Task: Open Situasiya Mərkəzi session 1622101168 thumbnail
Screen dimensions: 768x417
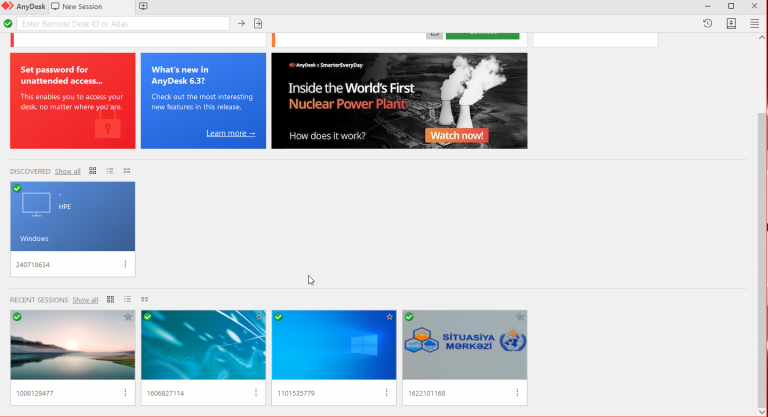Action: click(x=465, y=345)
